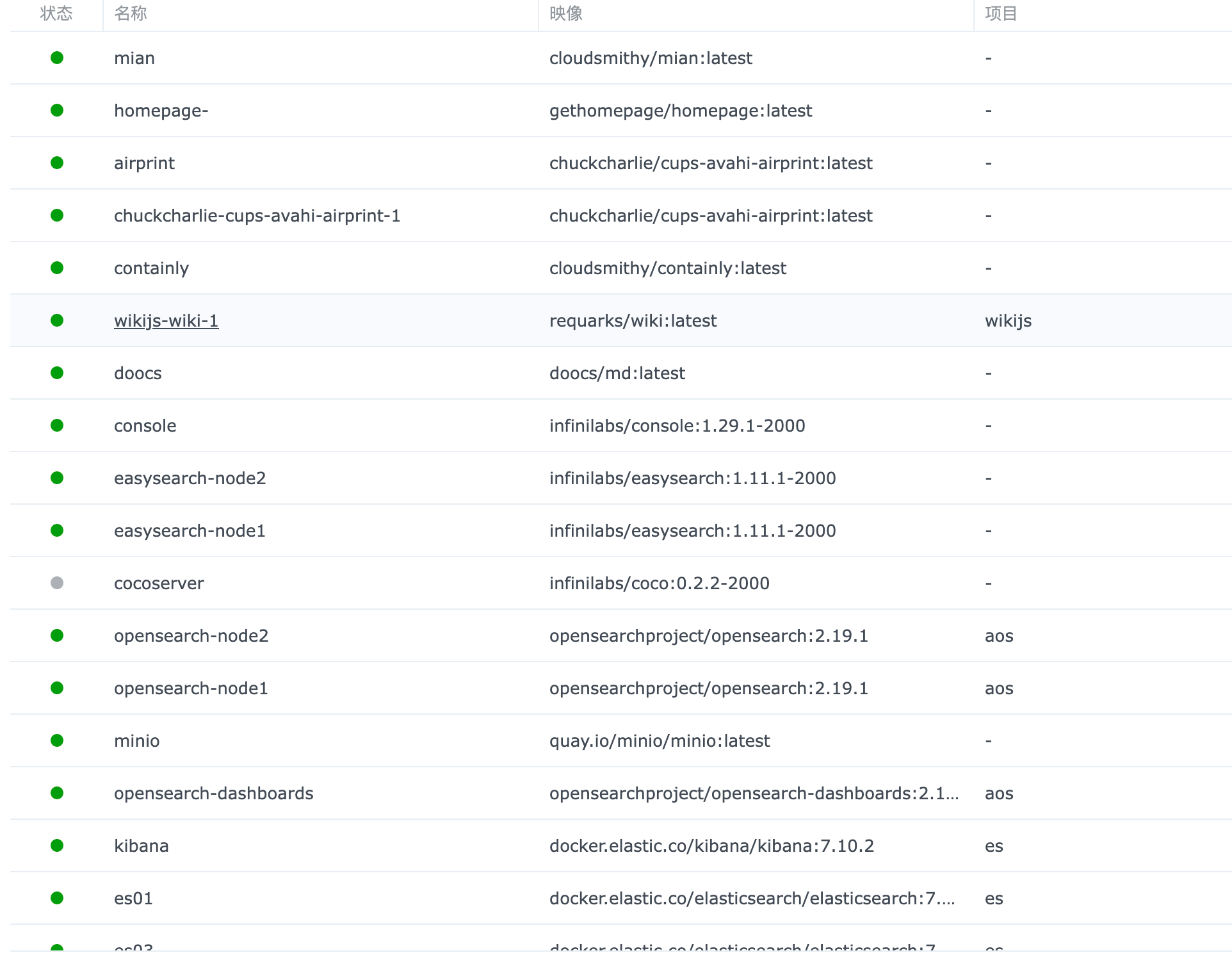1232x953 pixels.
Task: Click the green status dot for es01
Action: 57,898
